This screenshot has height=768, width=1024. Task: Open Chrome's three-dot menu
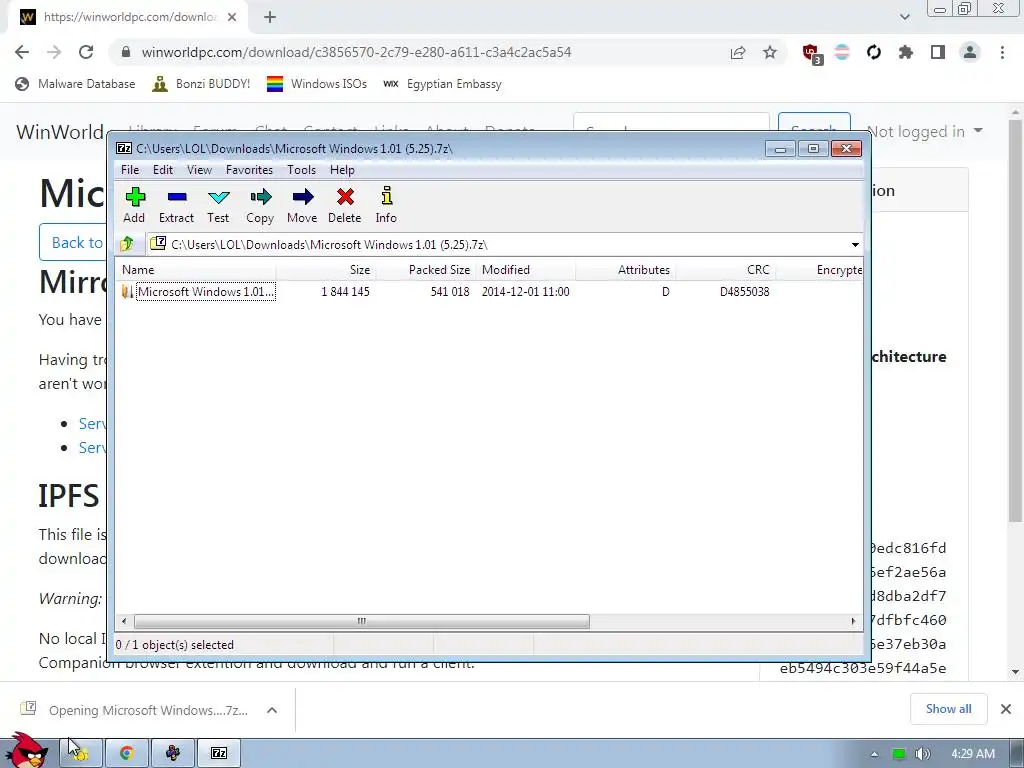(1002, 52)
